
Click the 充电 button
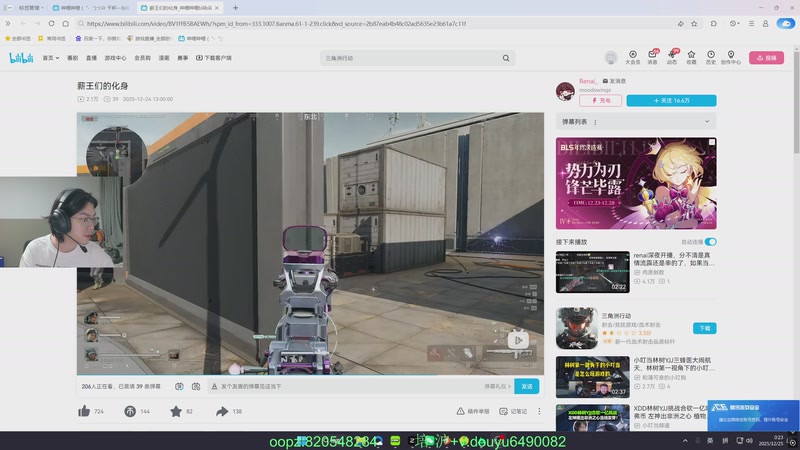(601, 101)
